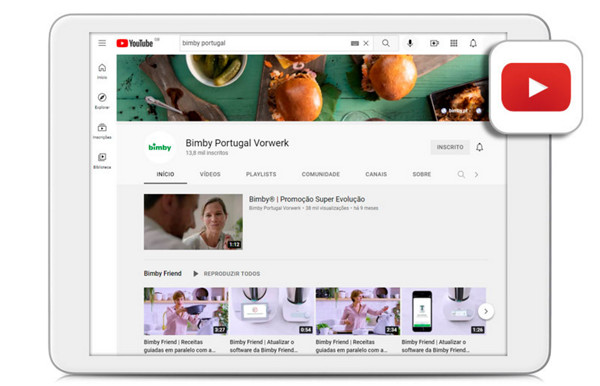The width and height of the screenshot is (600, 386).
Task: Open the Bimby Friend playlist heading
Action: tap(163, 273)
